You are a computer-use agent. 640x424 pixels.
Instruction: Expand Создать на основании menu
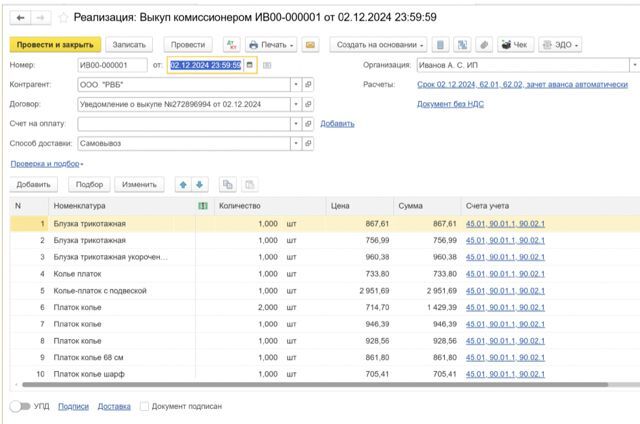378,45
